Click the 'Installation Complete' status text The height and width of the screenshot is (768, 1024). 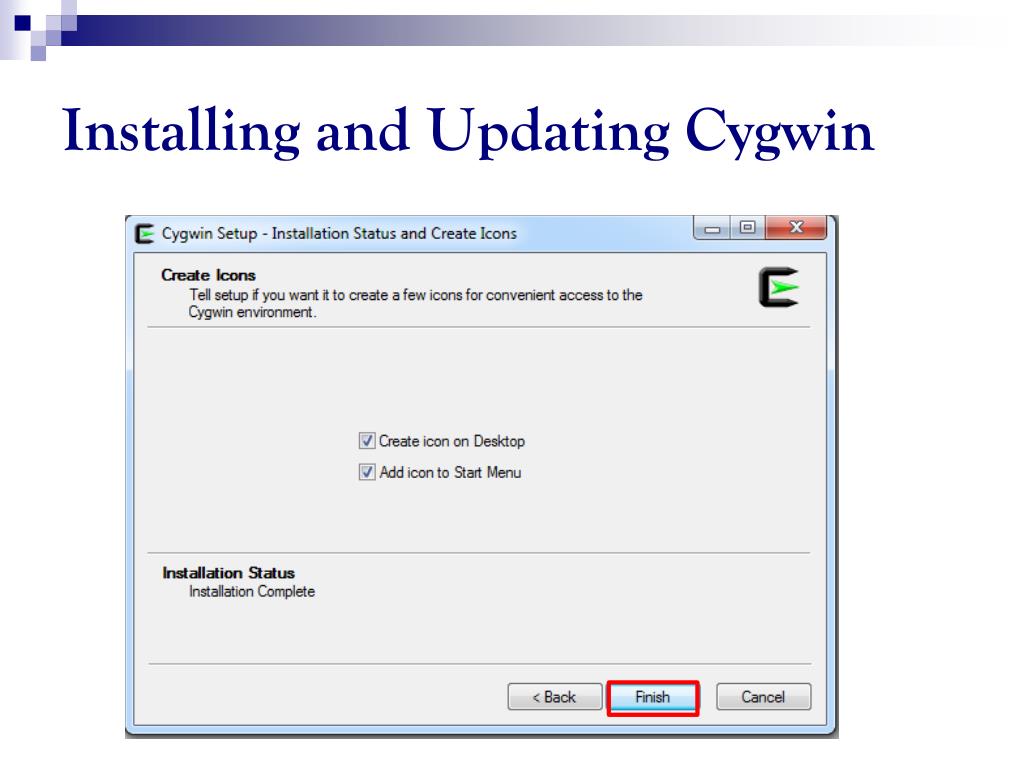(x=252, y=592)
